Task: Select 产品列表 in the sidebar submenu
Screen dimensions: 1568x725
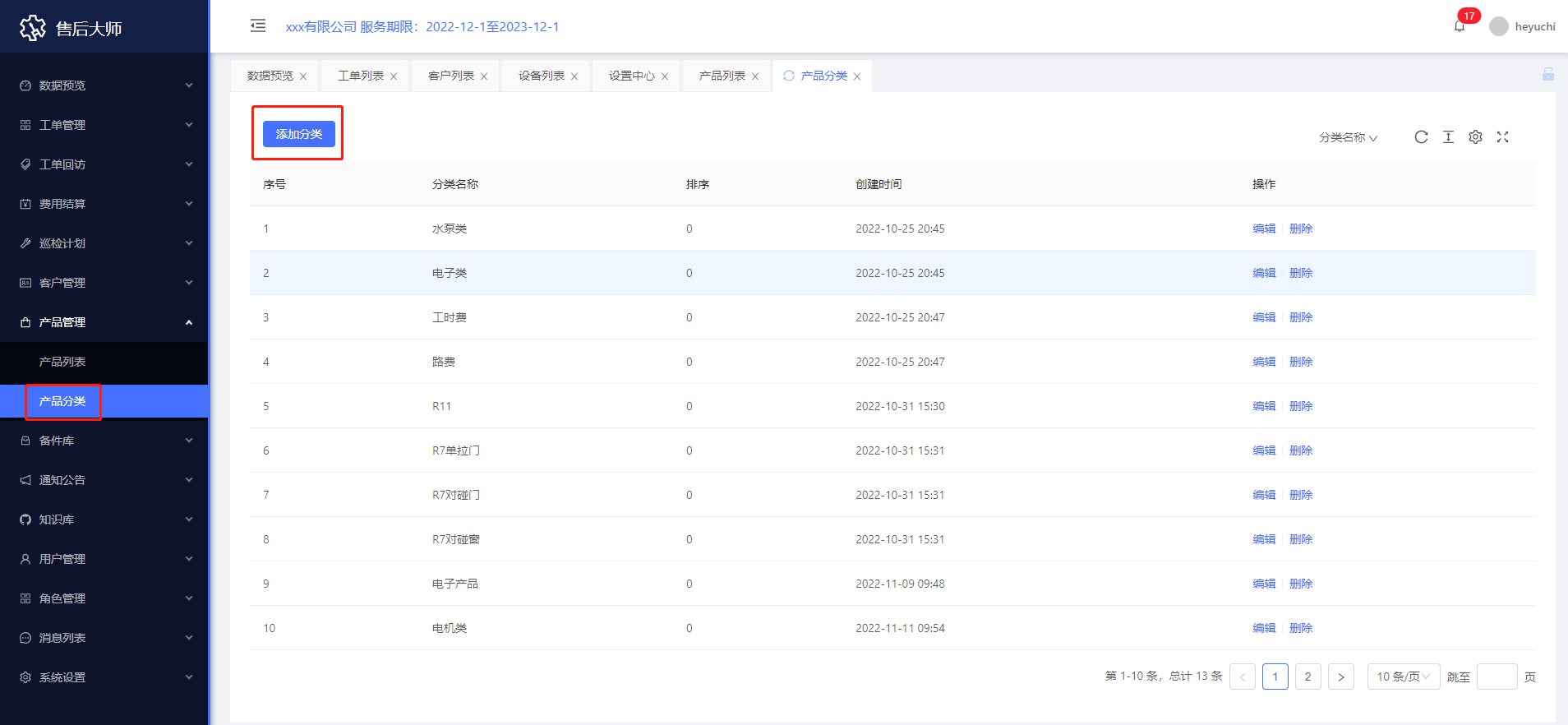Action: [62, 362]
